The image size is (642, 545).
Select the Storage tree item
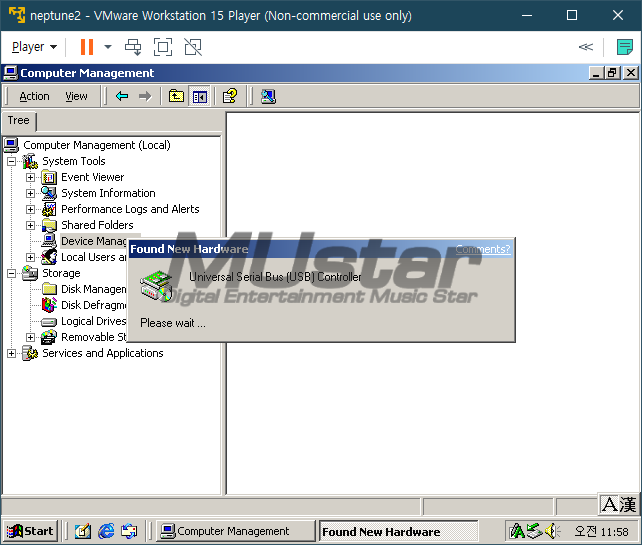(x=61, y=273)
